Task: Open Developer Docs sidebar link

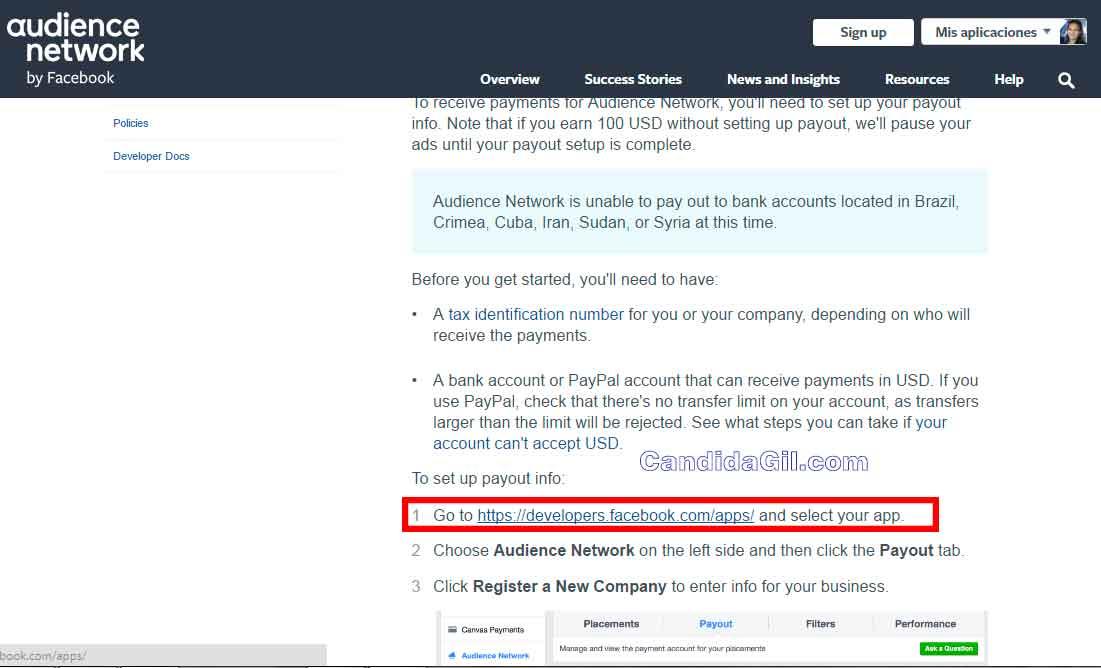Action: point(151,156)
